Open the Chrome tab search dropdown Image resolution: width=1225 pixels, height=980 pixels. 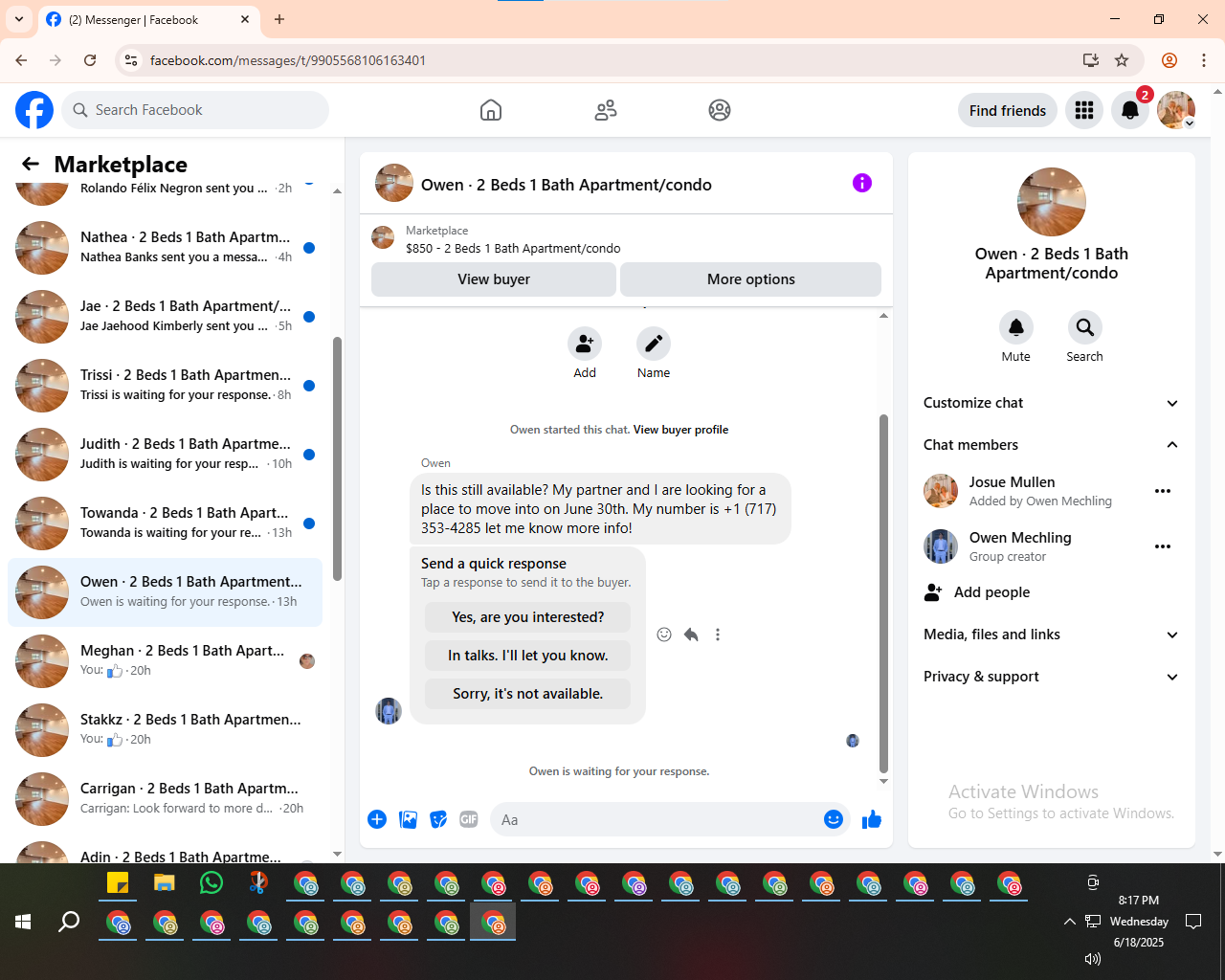pos(19,19)
